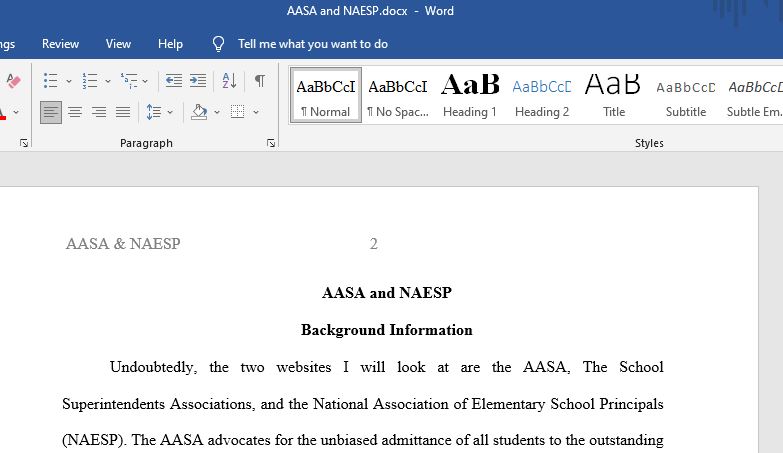Open the Help ribbon tab
This screenshot has width=783, height=453.
(170, 44)
